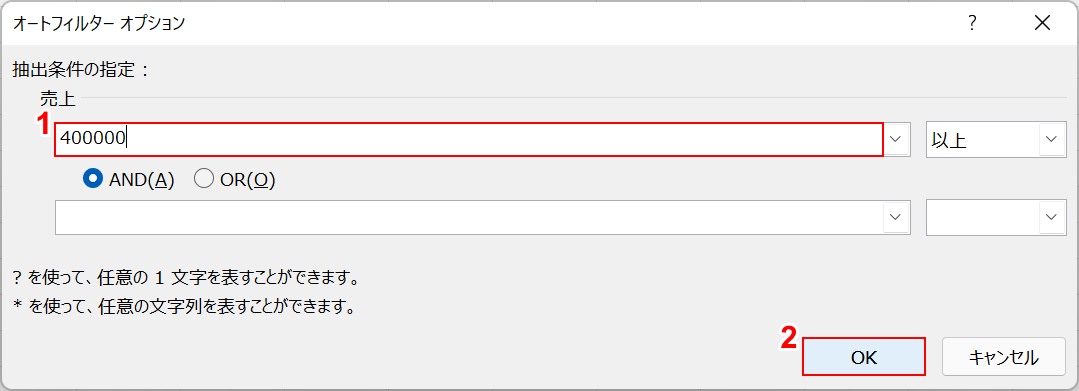Click the 売上 group label
The width and height of the screenshot is (1079, 391).
[57, 100]
